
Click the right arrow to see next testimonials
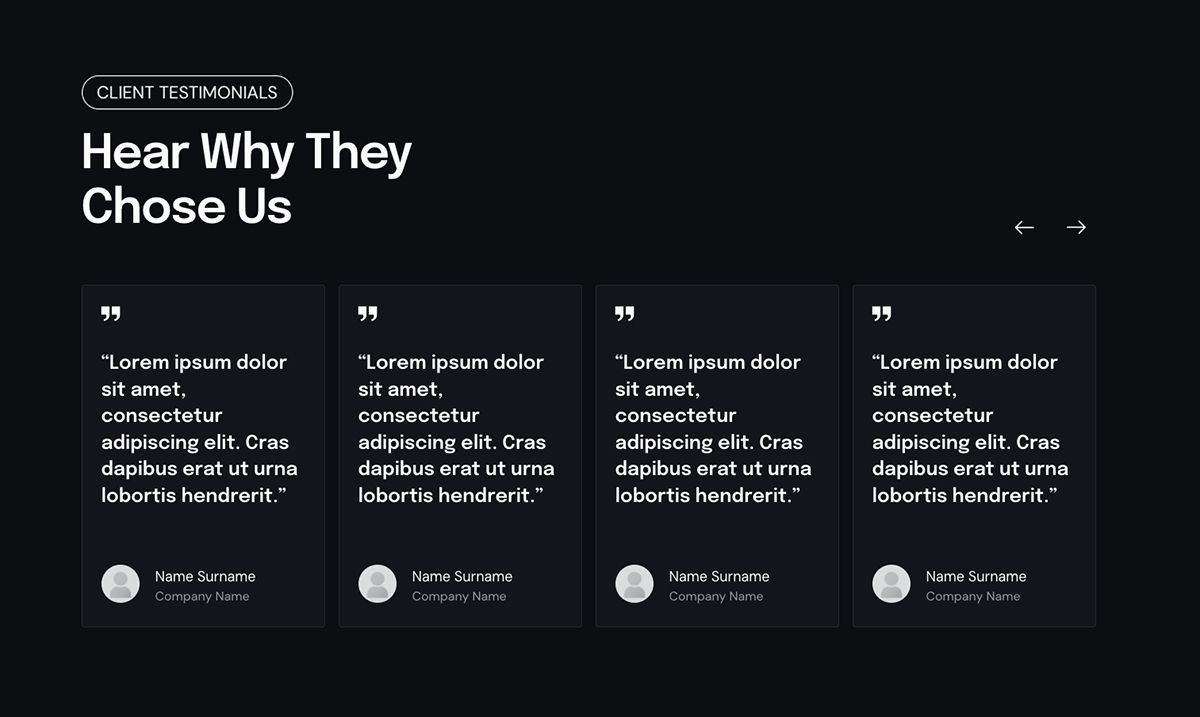coord(1076,228)
